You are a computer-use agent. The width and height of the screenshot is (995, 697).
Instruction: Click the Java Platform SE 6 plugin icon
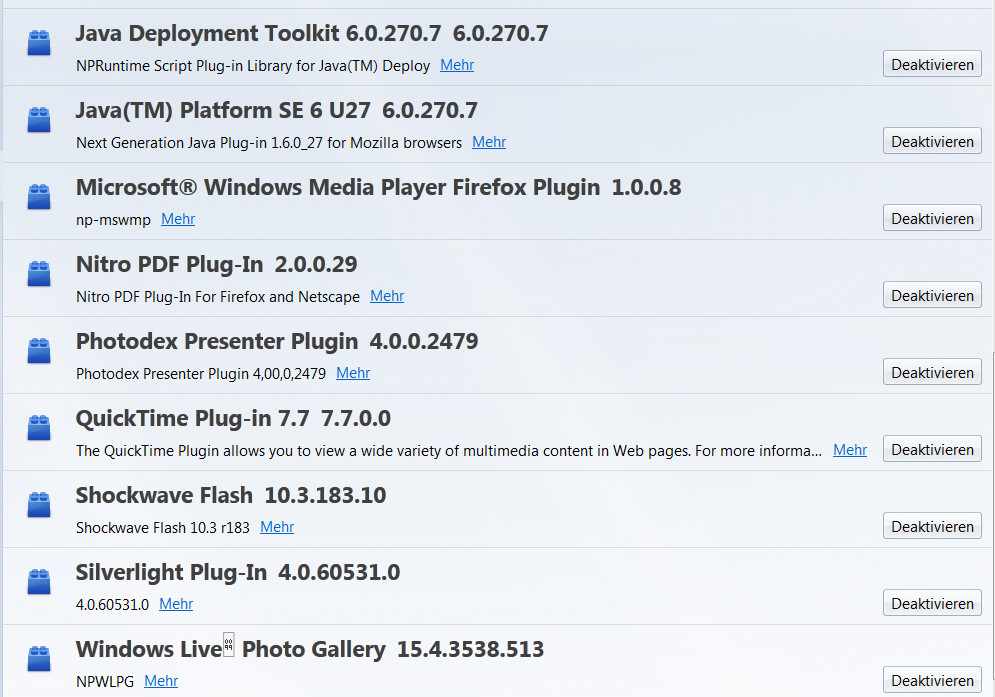tap(39, 120)
